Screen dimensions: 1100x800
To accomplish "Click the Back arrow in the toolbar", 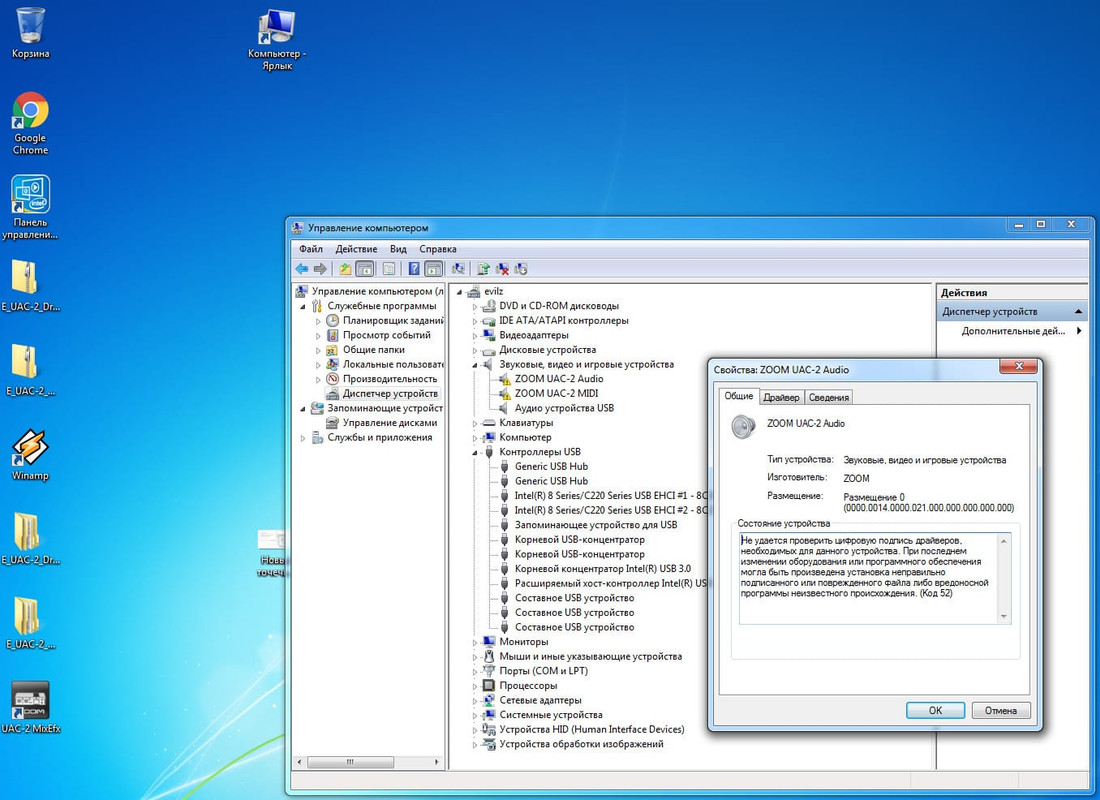I will pos(302,269).
